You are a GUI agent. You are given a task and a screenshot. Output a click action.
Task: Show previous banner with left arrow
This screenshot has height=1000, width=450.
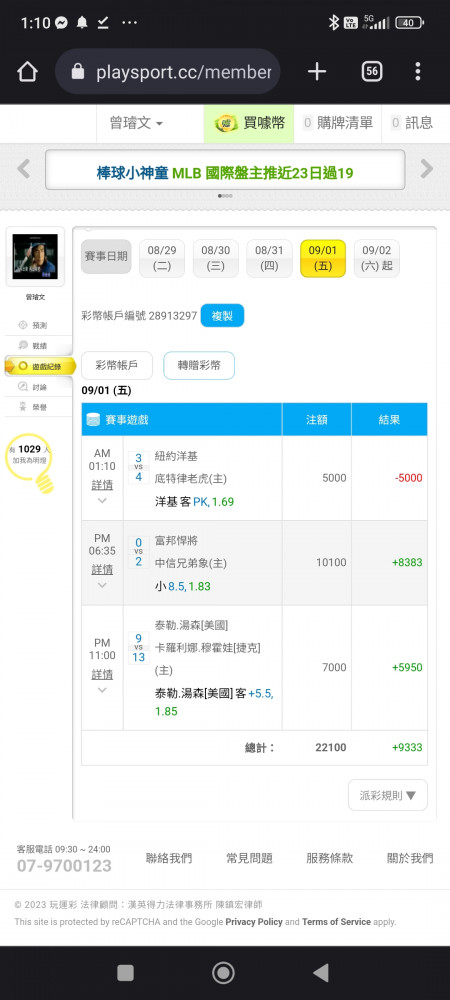click(24, 169)
